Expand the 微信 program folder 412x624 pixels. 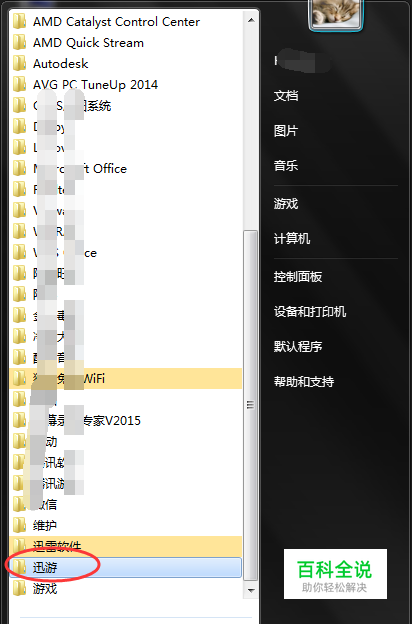tap(125, 505)
